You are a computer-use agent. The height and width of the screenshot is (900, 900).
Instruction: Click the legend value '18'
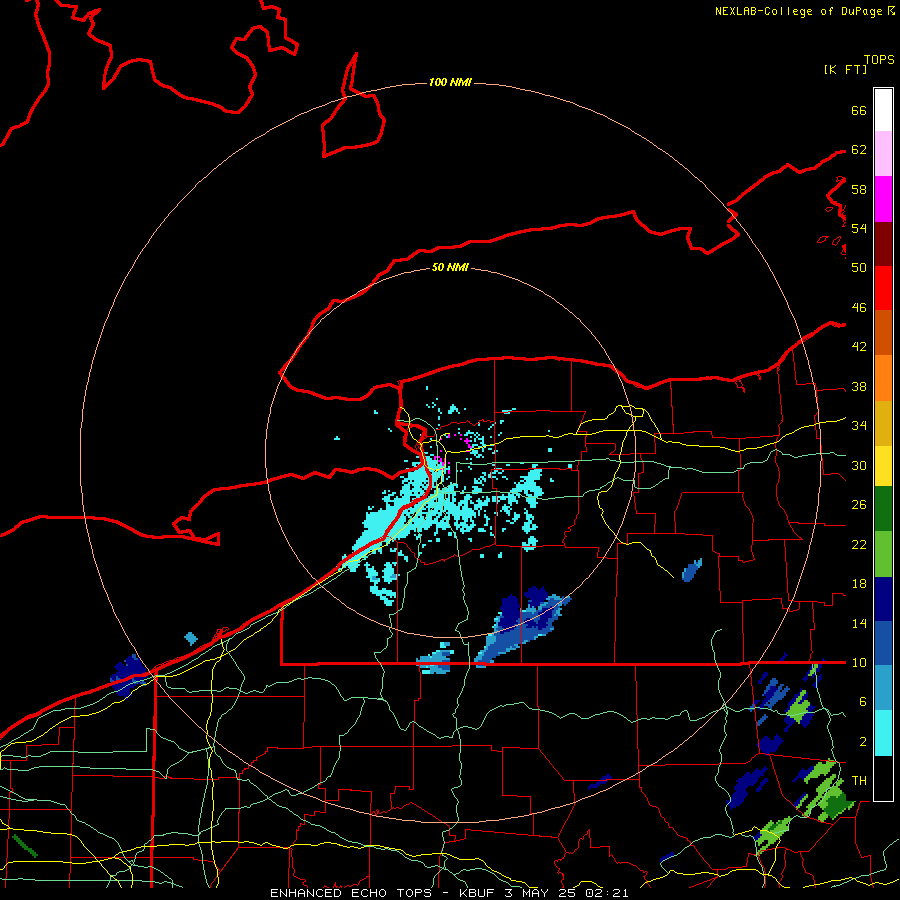(x=859, y=584)
